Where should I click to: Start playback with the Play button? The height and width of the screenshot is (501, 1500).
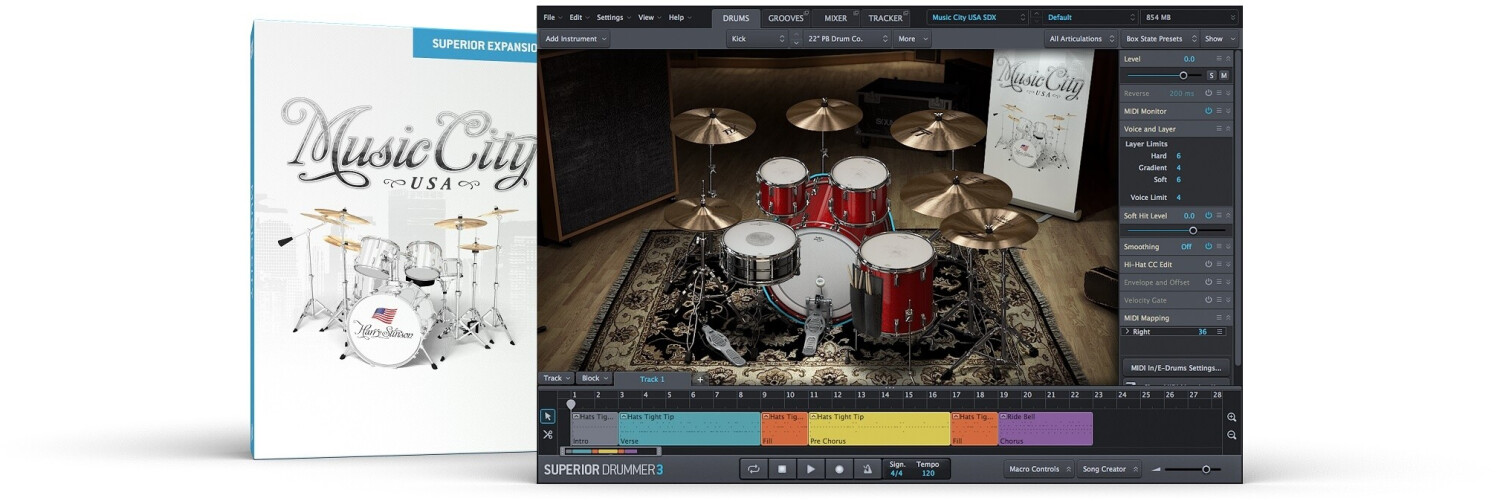811,469
